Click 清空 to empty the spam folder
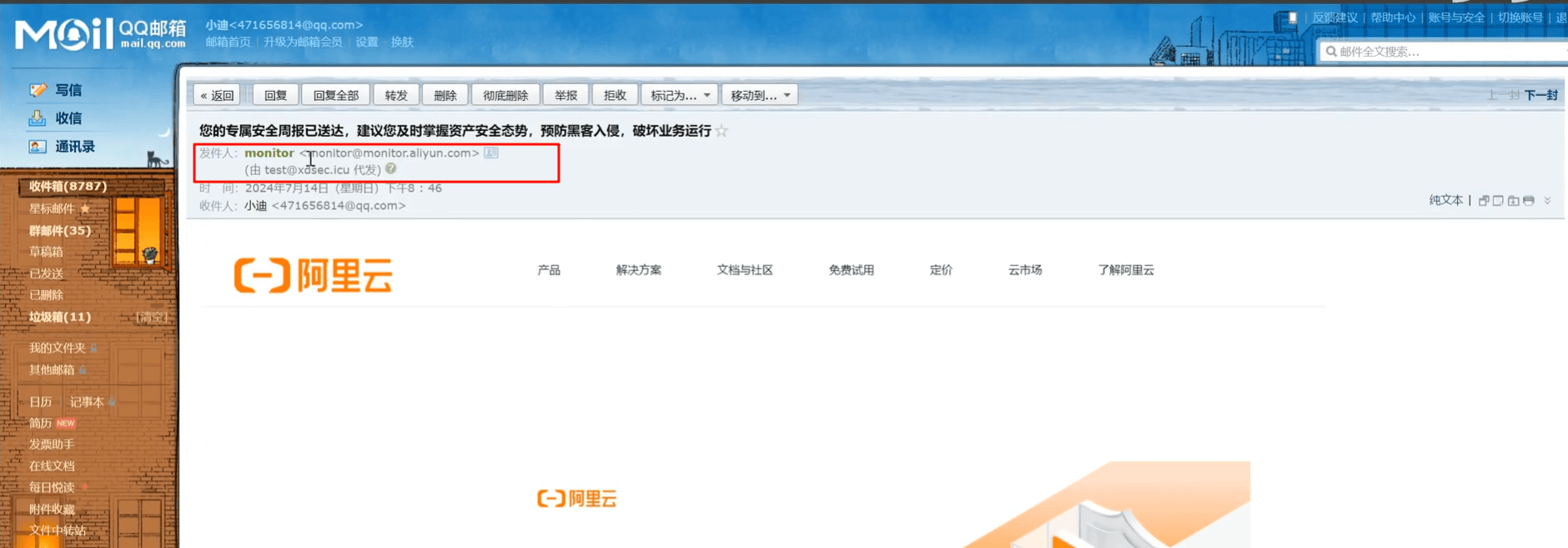 [x=152, y=317]
